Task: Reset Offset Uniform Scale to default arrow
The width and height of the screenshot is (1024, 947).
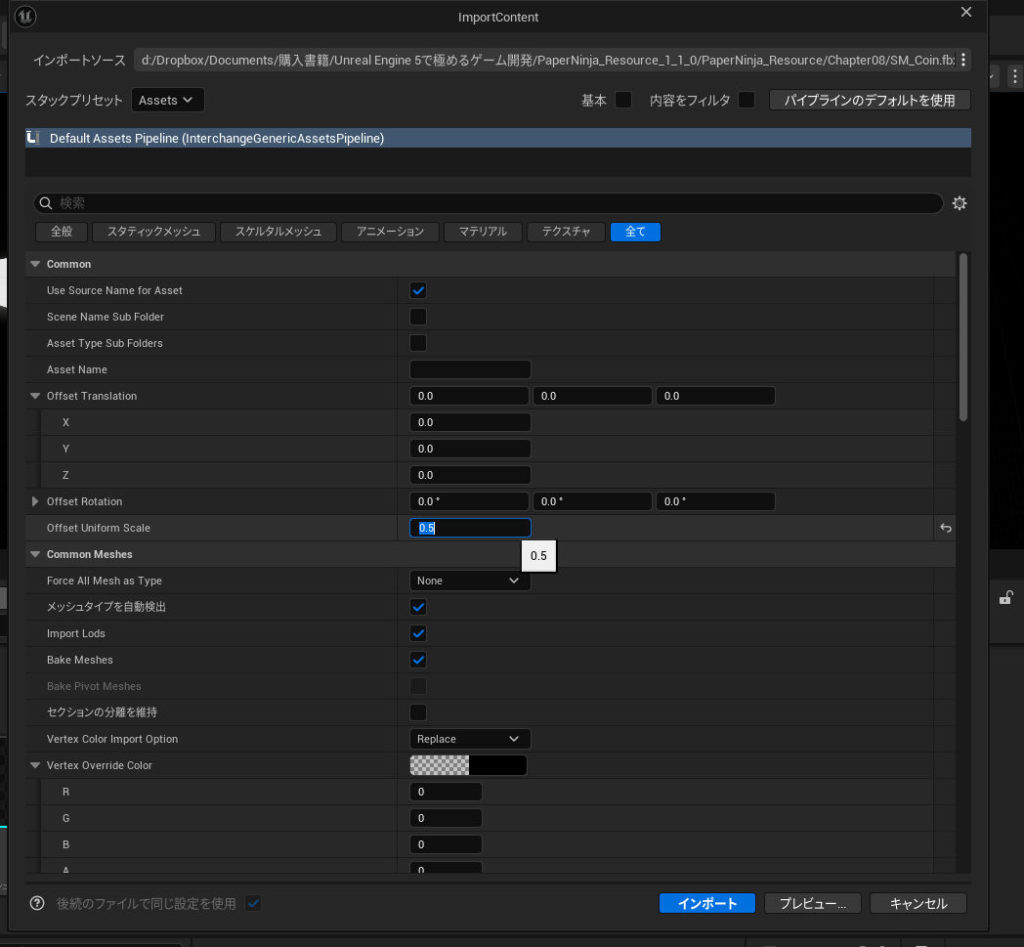Action: click(944, 528)
